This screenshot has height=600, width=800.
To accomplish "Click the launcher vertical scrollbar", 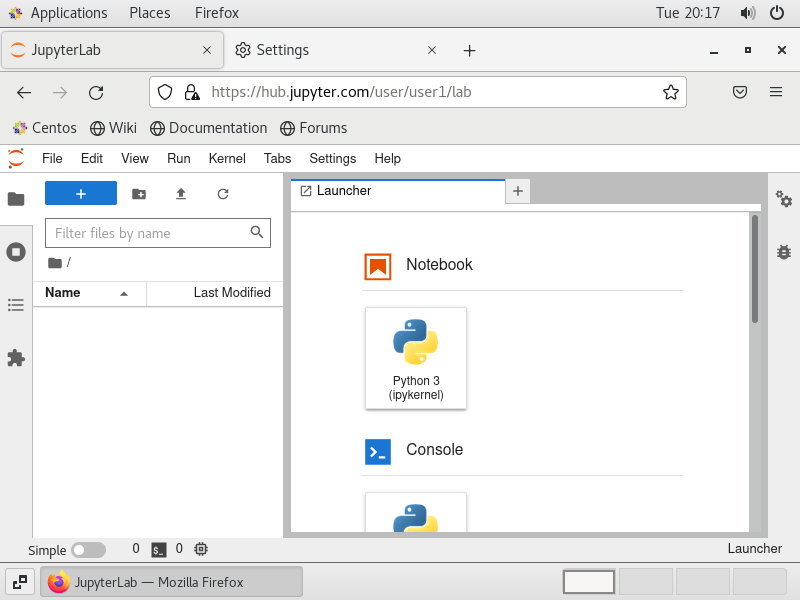I will tap(755, 269).
